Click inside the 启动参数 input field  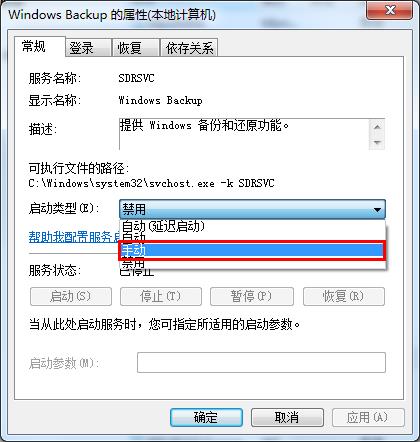click(x=261, y=363)
